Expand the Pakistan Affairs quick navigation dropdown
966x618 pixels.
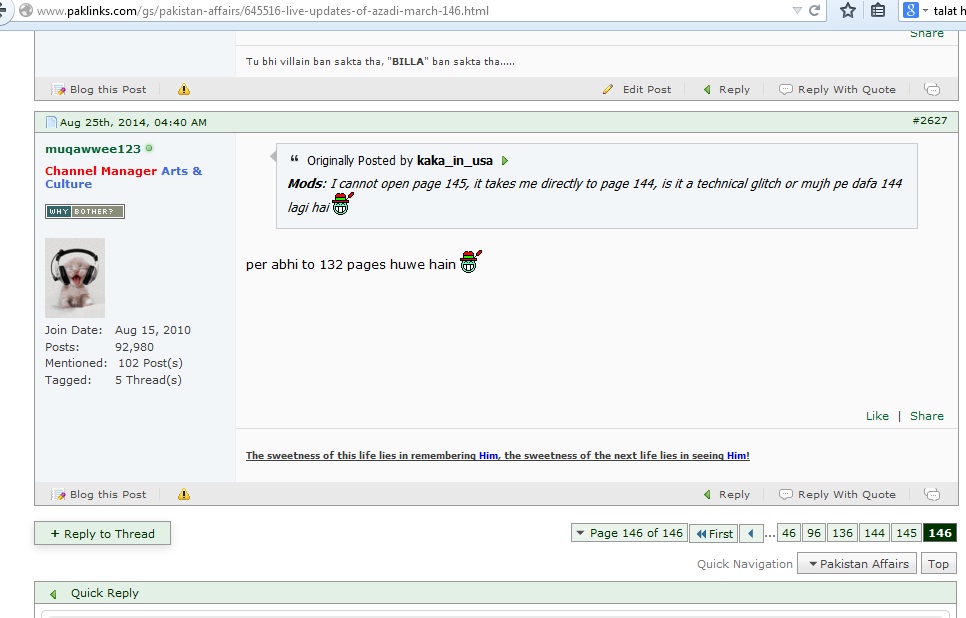859,564
